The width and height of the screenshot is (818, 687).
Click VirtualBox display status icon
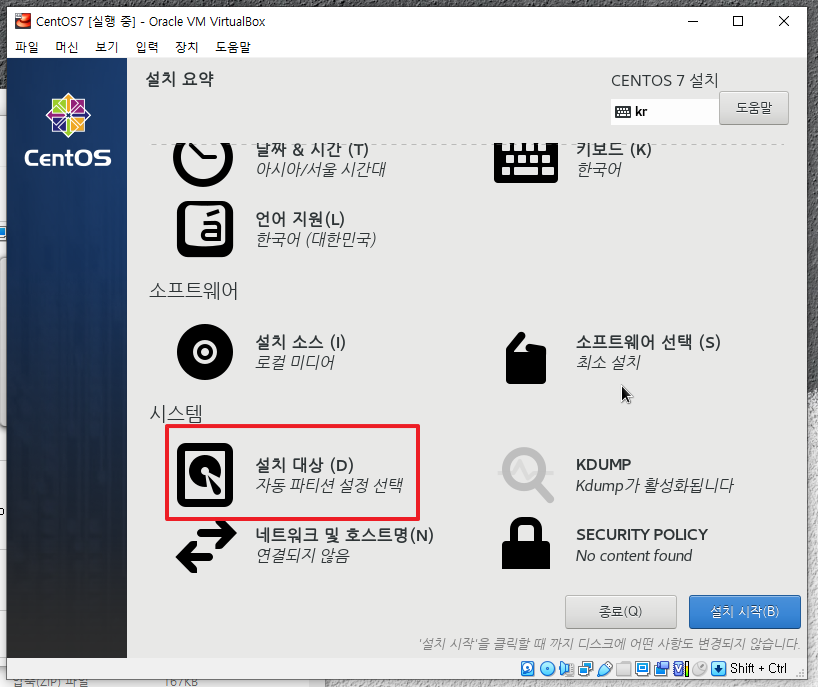tap(643, 669)
